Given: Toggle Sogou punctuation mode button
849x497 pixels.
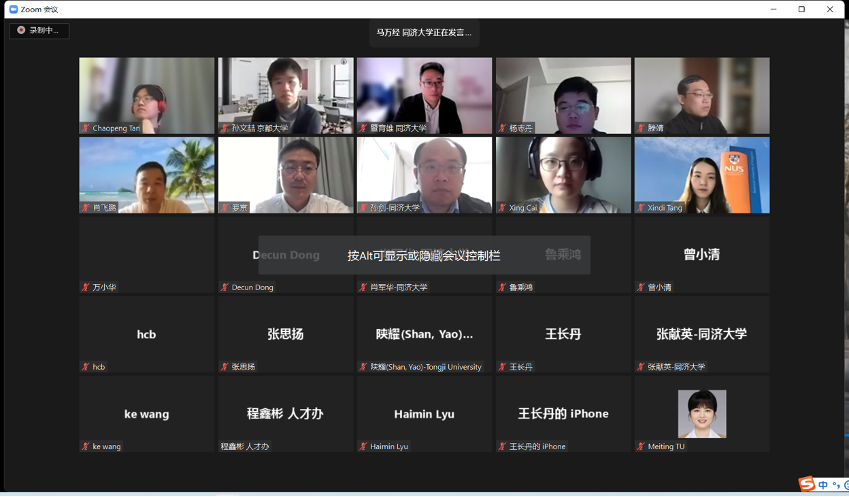Looking at the screenshot, I should pos(835,486).
